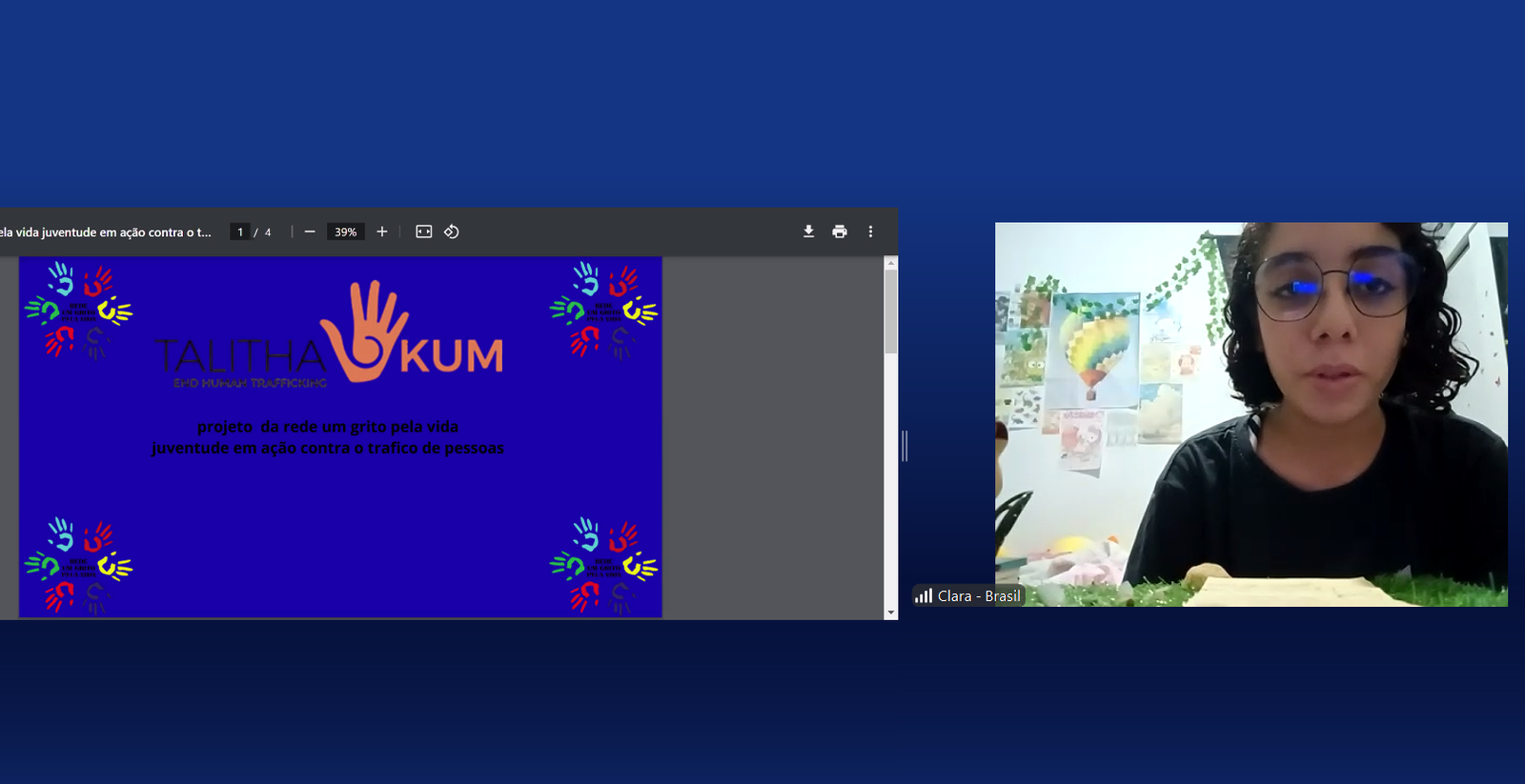Click the divider handle between slide and video
The width and height of the screenshot is (1525, 784).
click(905, 446)
